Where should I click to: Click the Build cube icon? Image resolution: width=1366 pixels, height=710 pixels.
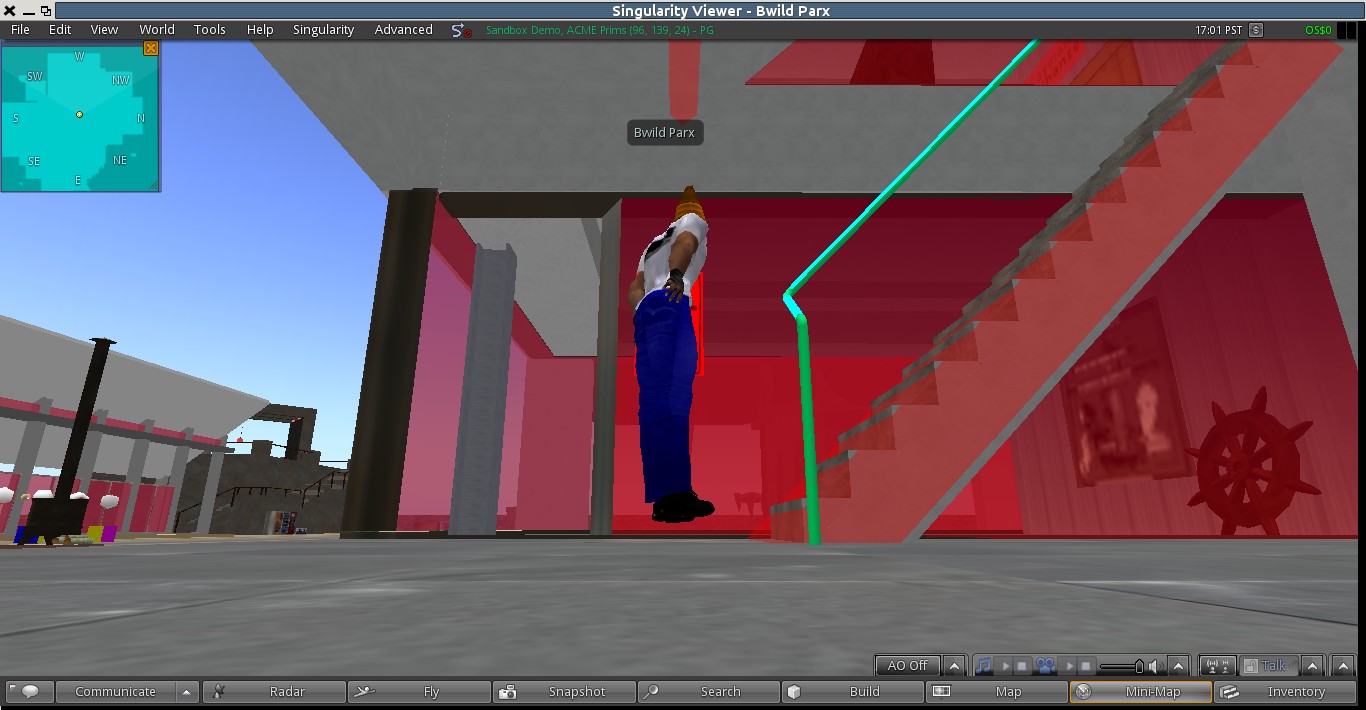[x=795, y=691]
